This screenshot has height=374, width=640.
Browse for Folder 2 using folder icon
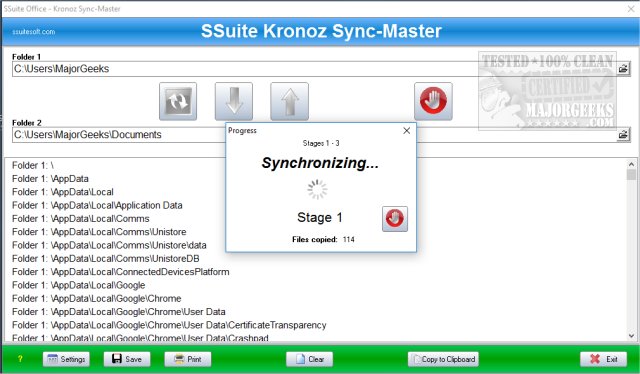click(623, 134)
